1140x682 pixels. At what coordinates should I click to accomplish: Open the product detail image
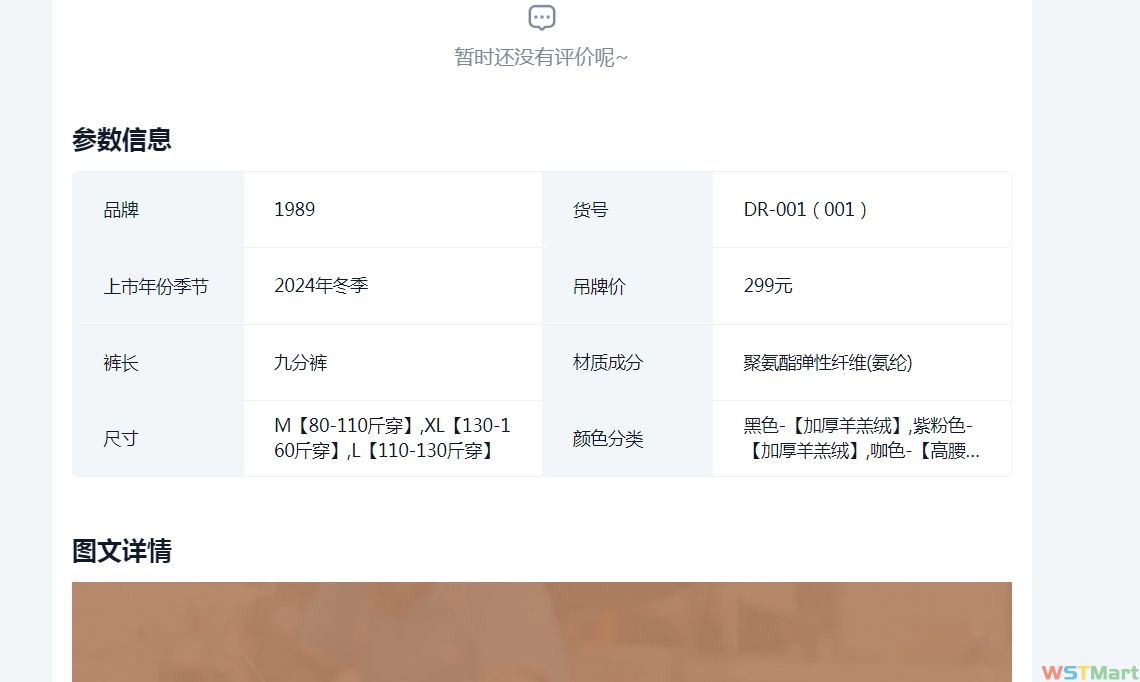click(x=541, y=631)
